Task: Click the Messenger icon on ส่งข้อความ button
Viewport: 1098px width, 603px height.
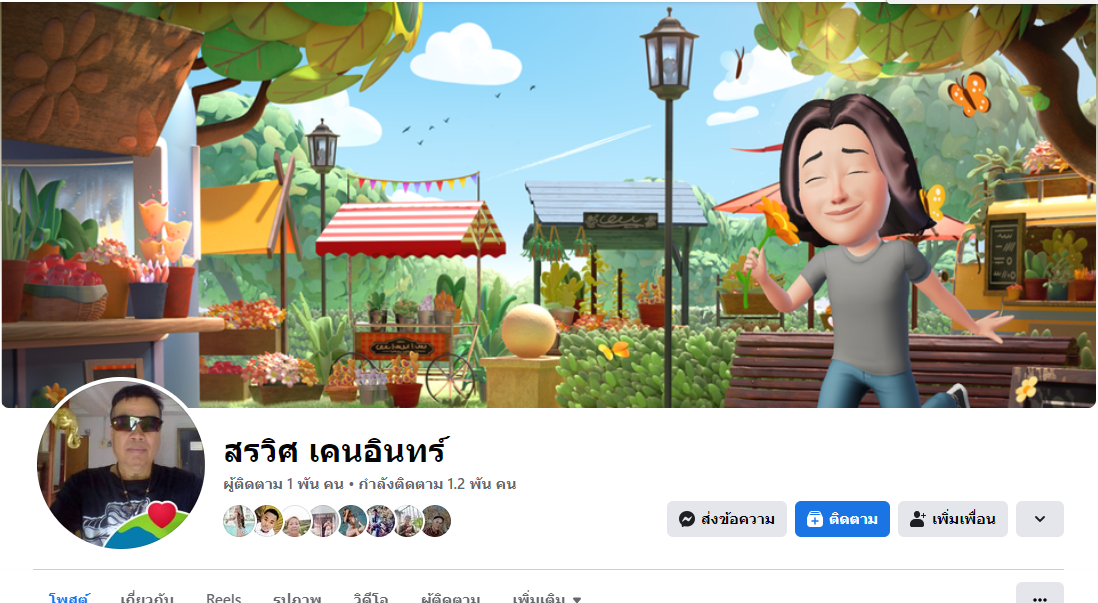Action: click(x=687, y=519)
